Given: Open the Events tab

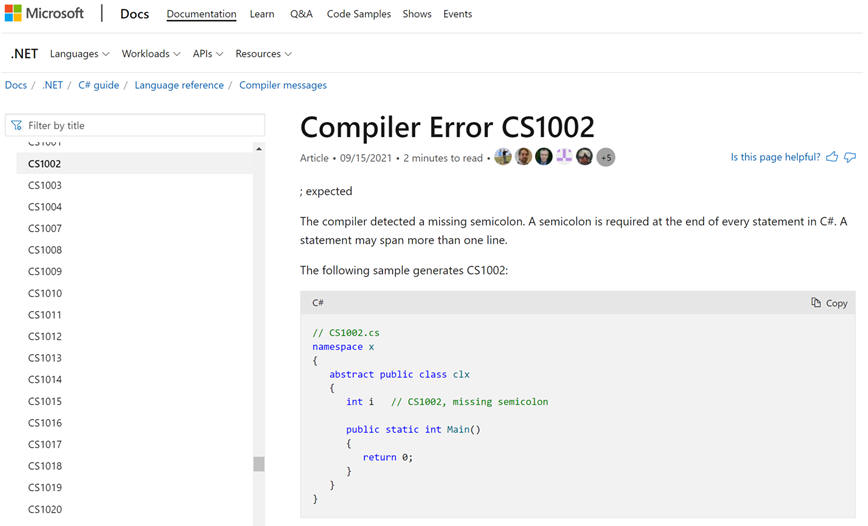Looking at the screenshot, I should (457, 14).
